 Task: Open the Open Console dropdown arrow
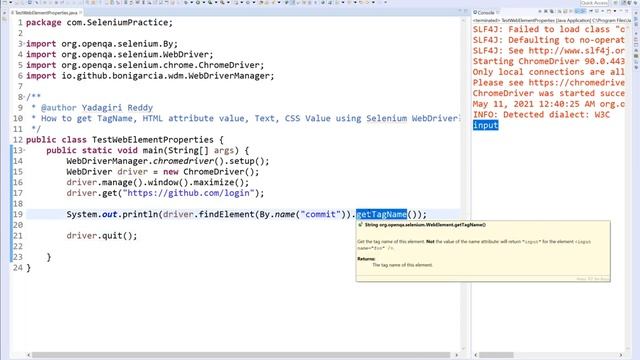pos(615,12)
